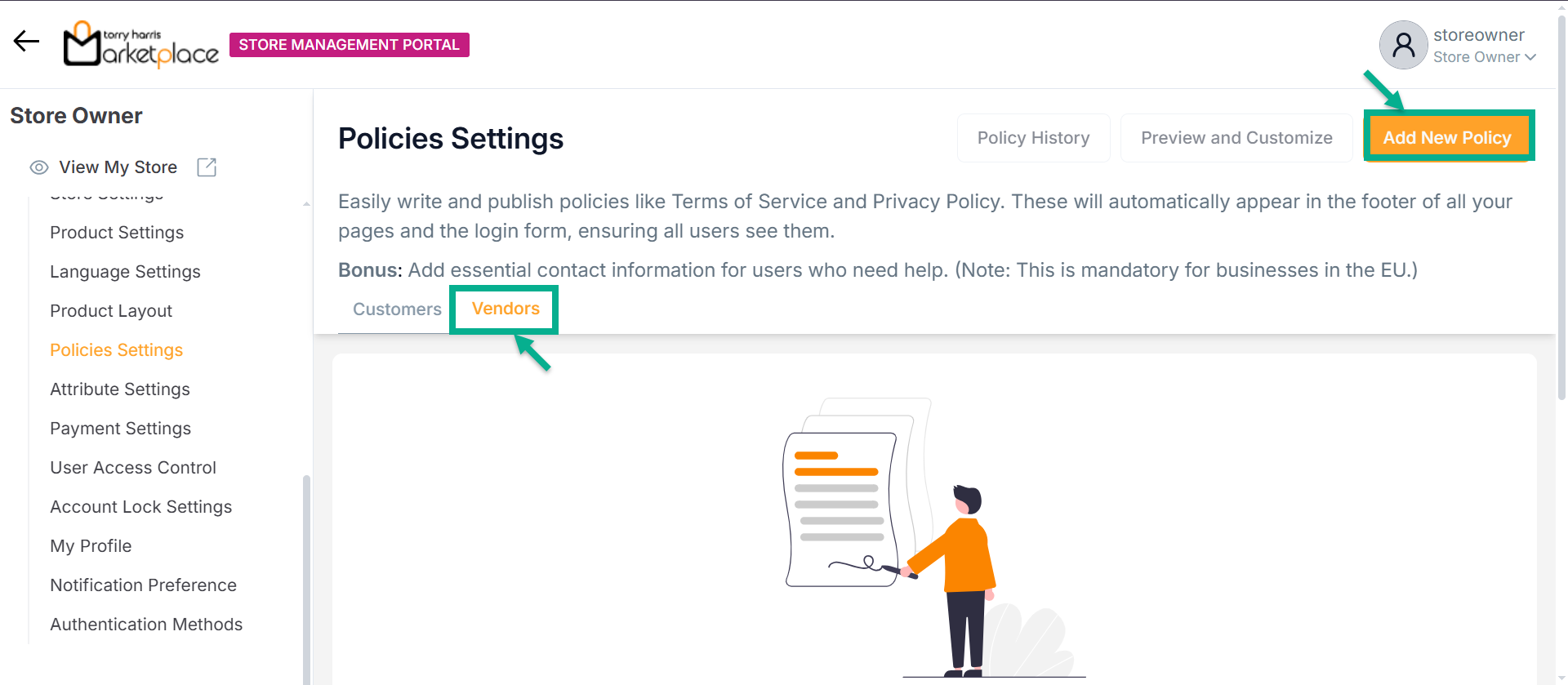Switch to the Vendors tab
Image resolution: width=1568 pixels, height=685 pixels.
point(506,309)
